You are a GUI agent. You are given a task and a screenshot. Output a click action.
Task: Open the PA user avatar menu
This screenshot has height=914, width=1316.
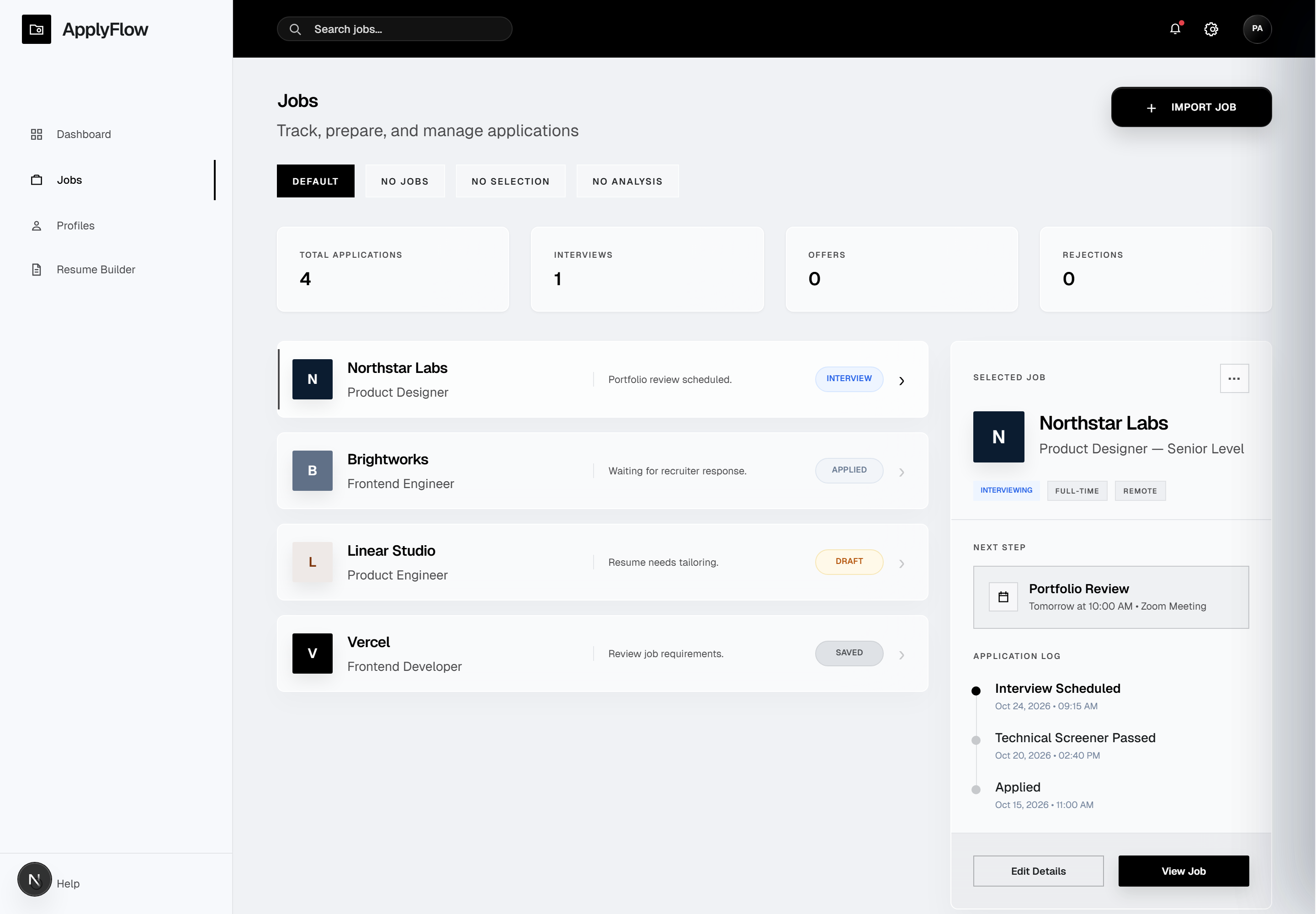click(1257, 29)
